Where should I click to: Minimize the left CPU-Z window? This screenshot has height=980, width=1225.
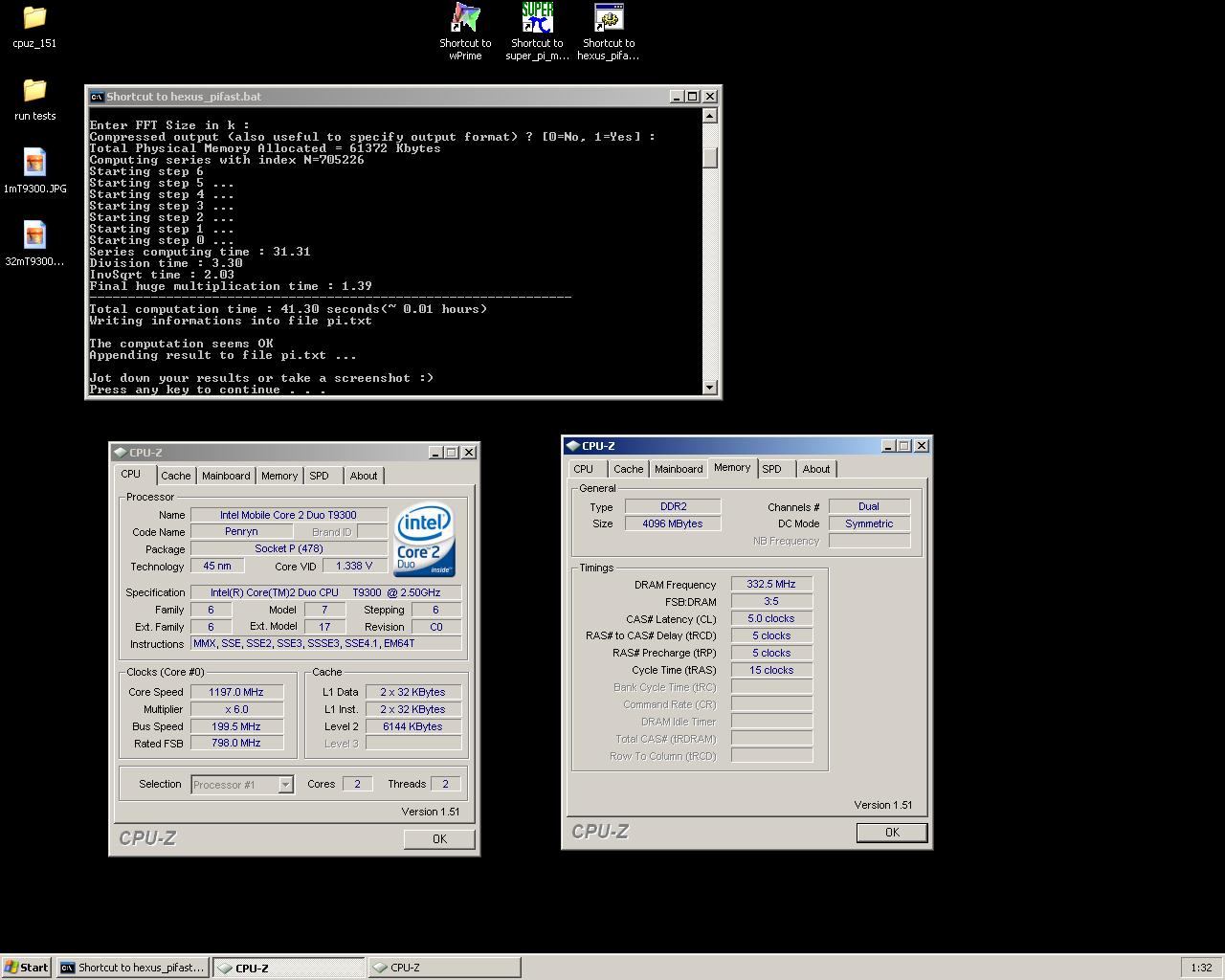(x=435, y=453)
